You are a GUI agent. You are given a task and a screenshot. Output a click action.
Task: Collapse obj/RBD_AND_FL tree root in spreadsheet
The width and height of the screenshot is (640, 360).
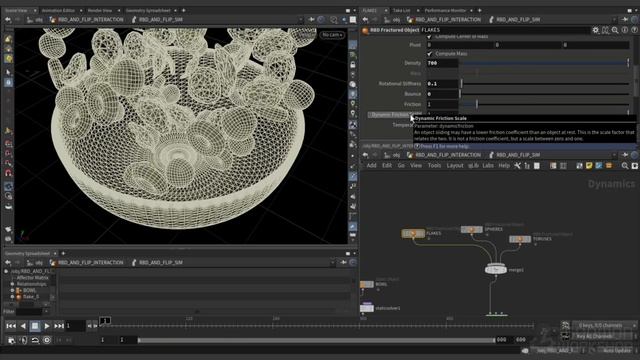6,271
